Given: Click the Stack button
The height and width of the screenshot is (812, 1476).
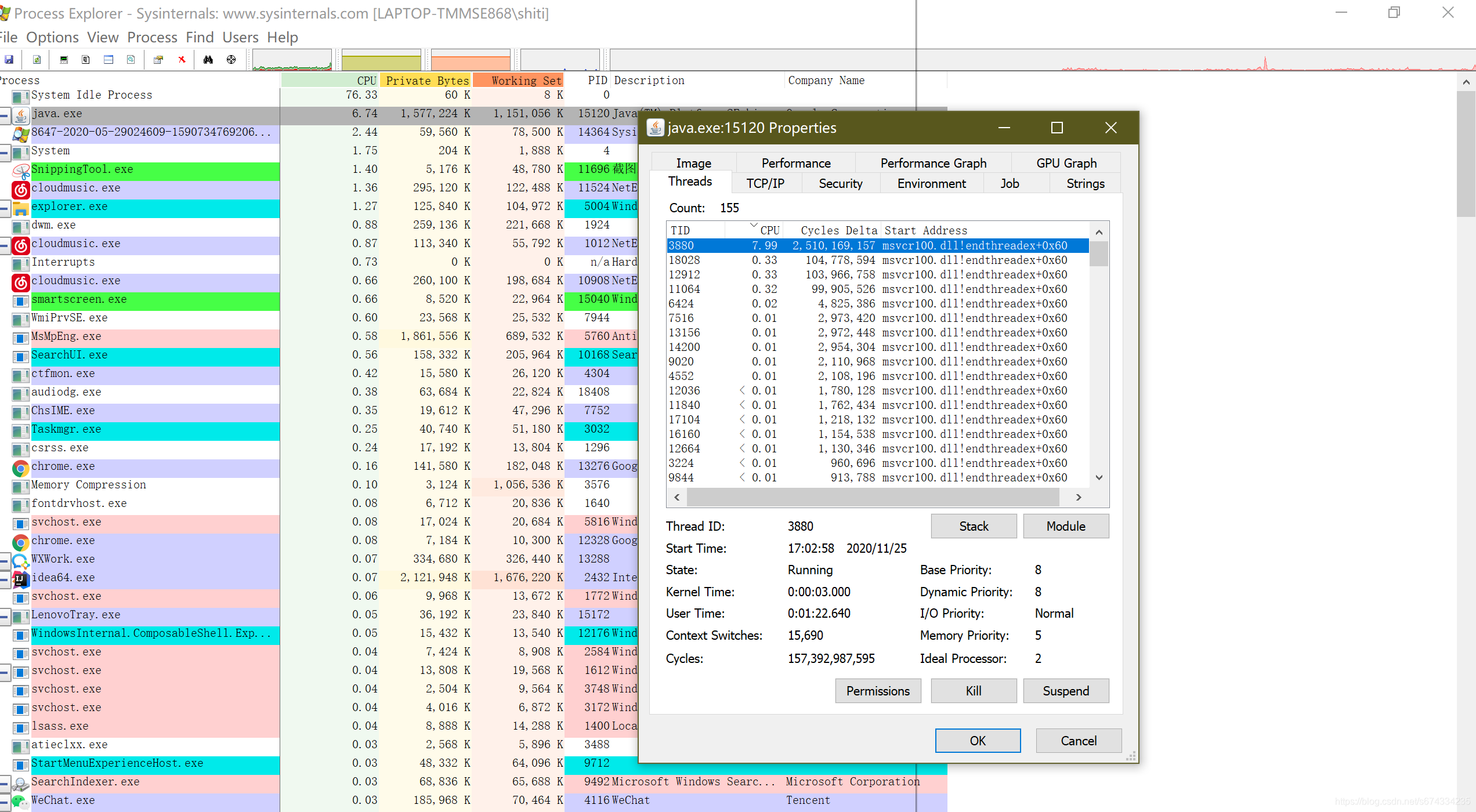Looking at the screenshot, I should pyautogui.click(x=973, y=527).
